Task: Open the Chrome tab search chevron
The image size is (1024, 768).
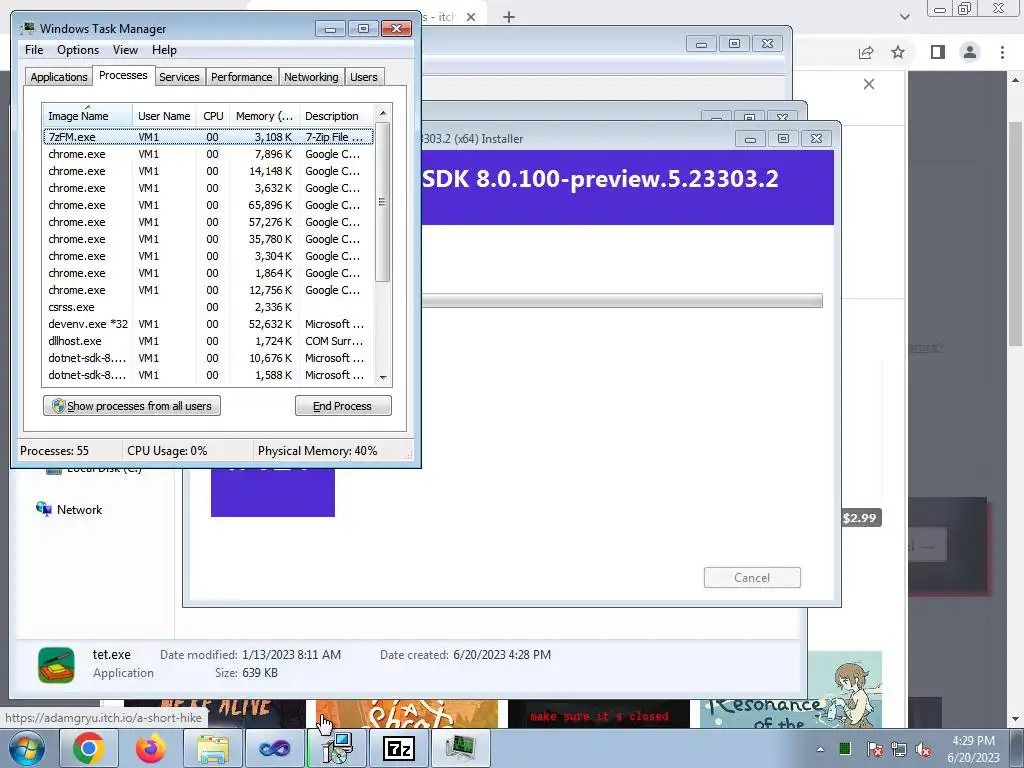Action: 904,17
